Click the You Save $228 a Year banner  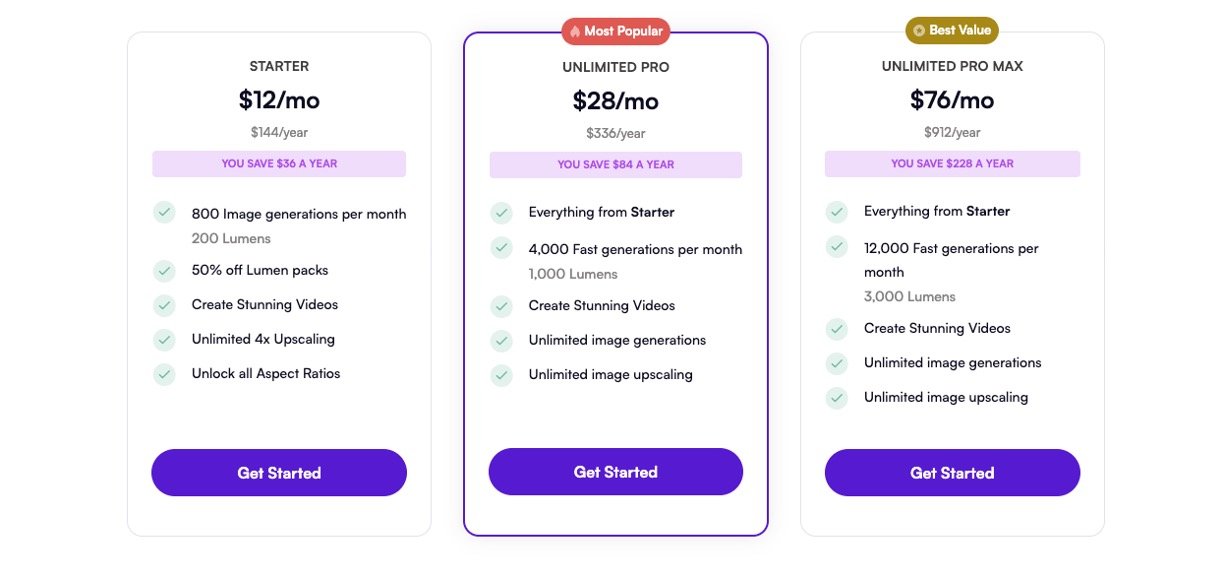952,164
